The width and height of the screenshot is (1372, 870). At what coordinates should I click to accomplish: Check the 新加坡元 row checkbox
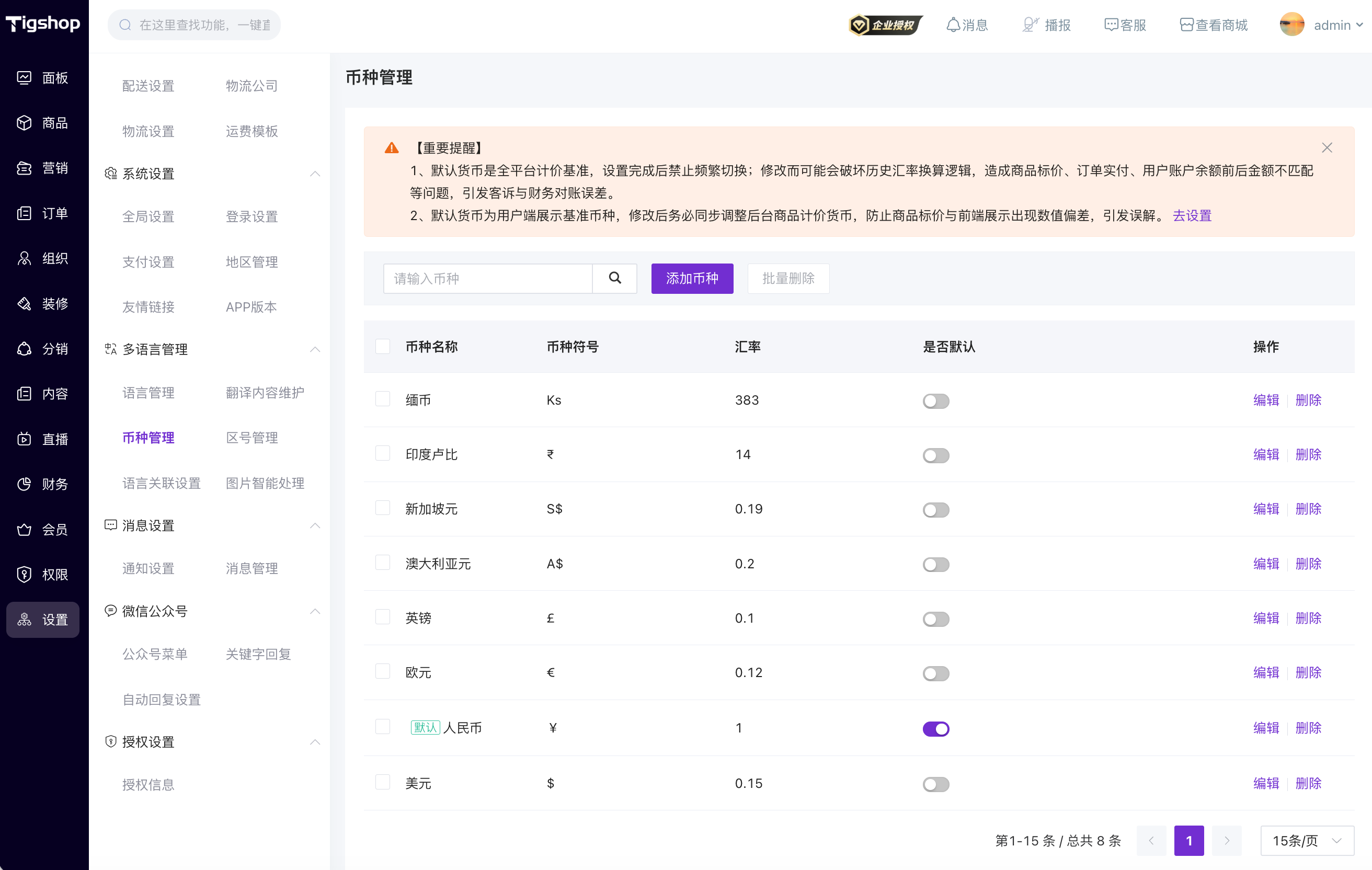click(x=383, y=508)
